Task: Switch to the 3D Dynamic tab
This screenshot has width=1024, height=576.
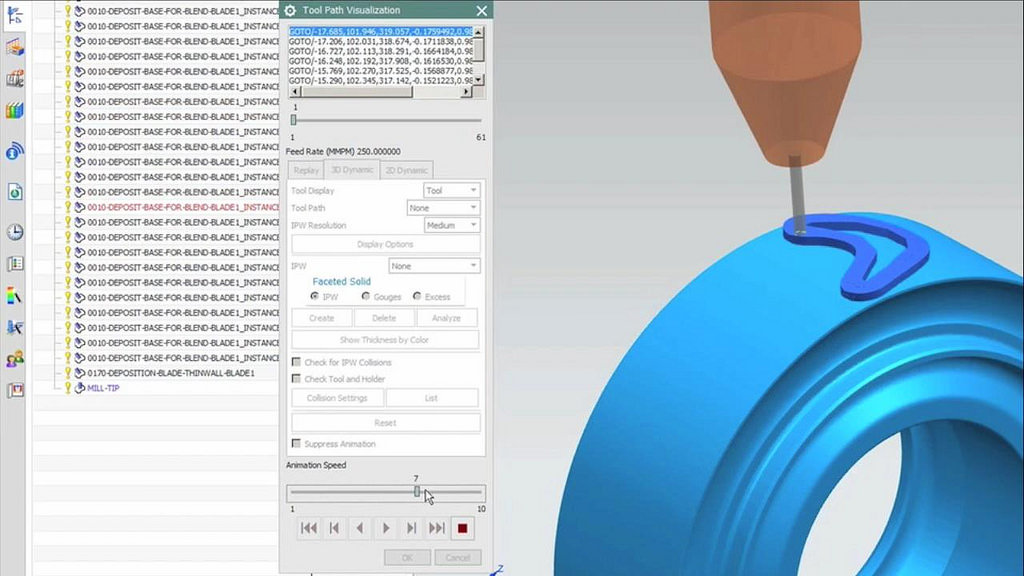Action: 352,170
